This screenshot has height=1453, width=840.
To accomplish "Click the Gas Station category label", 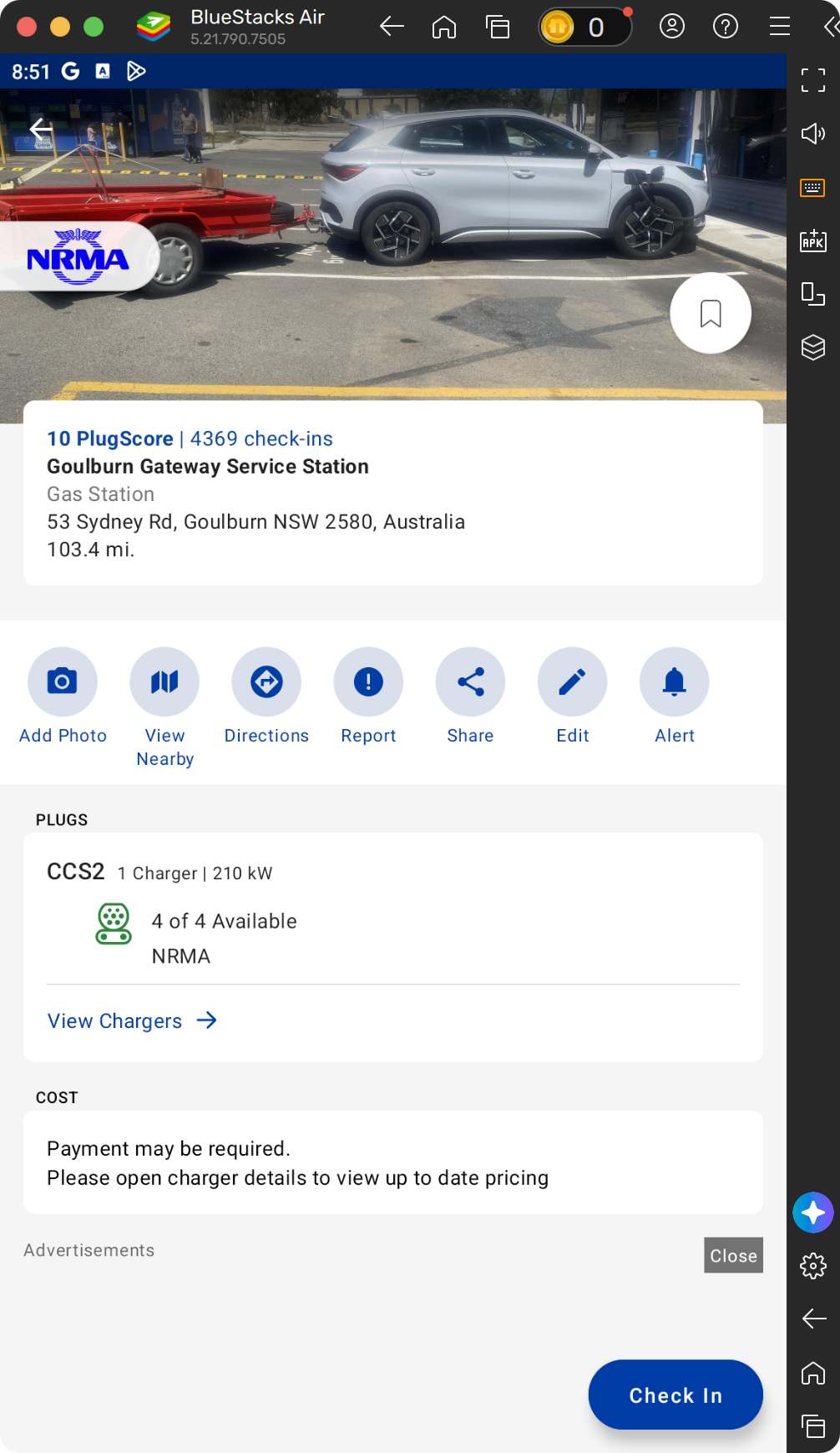I will [x=100, y=494].
